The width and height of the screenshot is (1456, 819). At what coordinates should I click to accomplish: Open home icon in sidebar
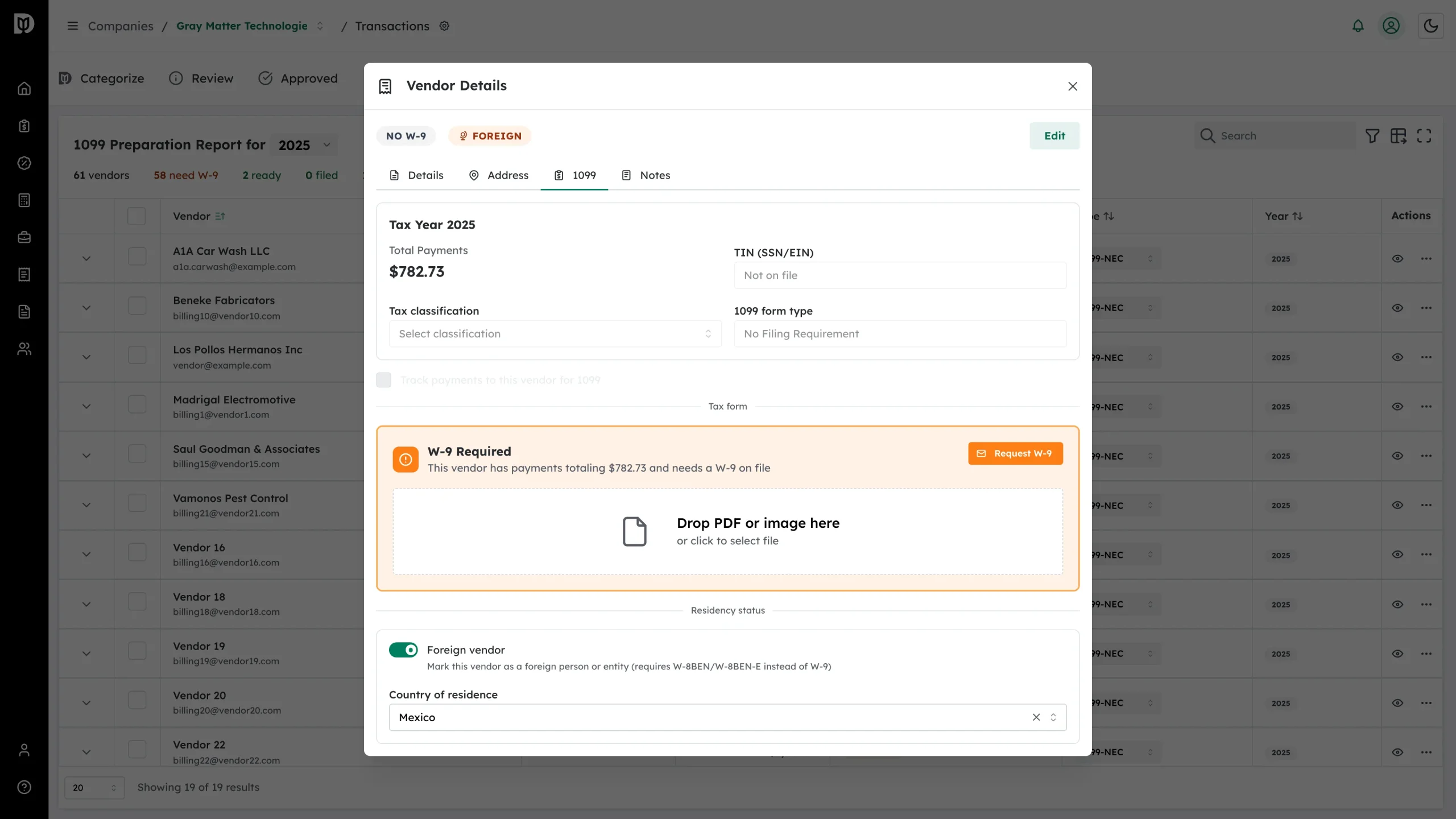[x=24, y=89]
